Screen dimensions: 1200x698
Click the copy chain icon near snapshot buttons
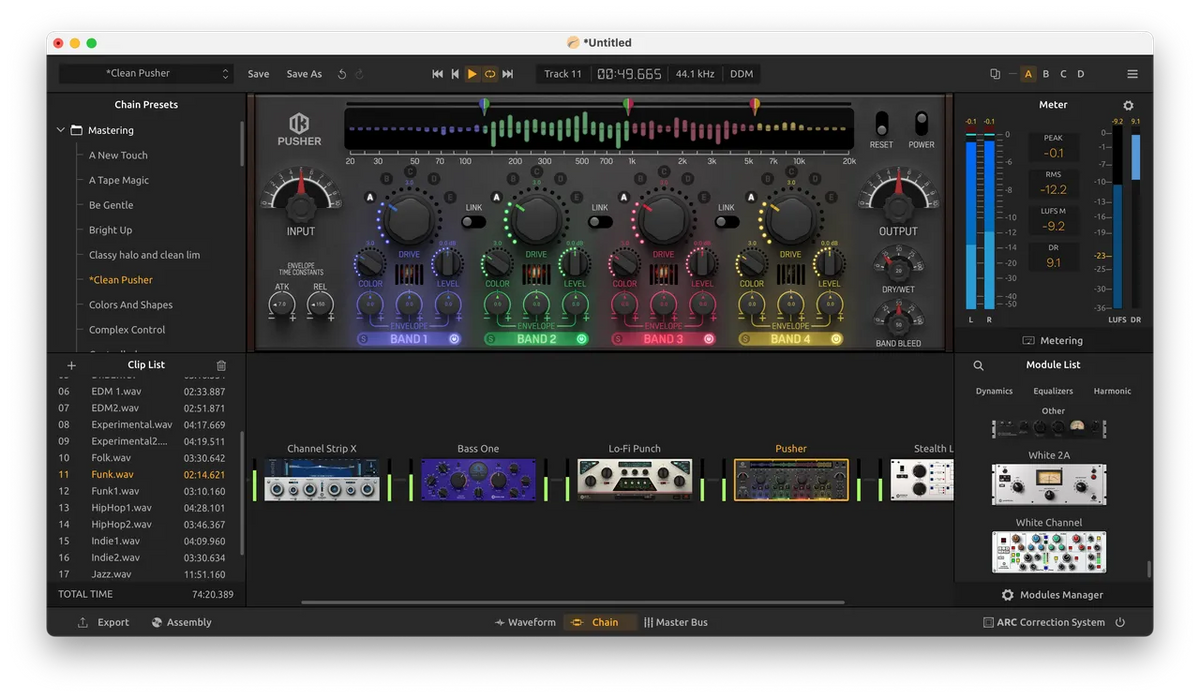point(994,73)
